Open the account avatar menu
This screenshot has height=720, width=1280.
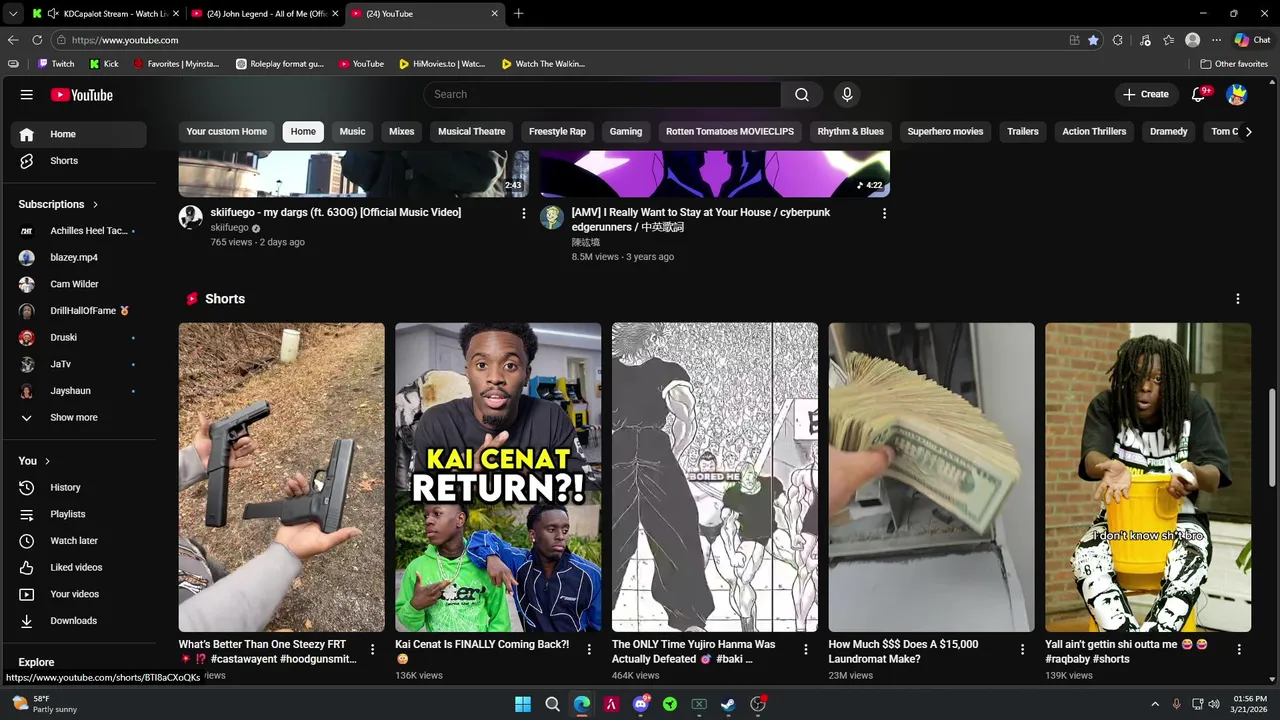[1237, 94]
